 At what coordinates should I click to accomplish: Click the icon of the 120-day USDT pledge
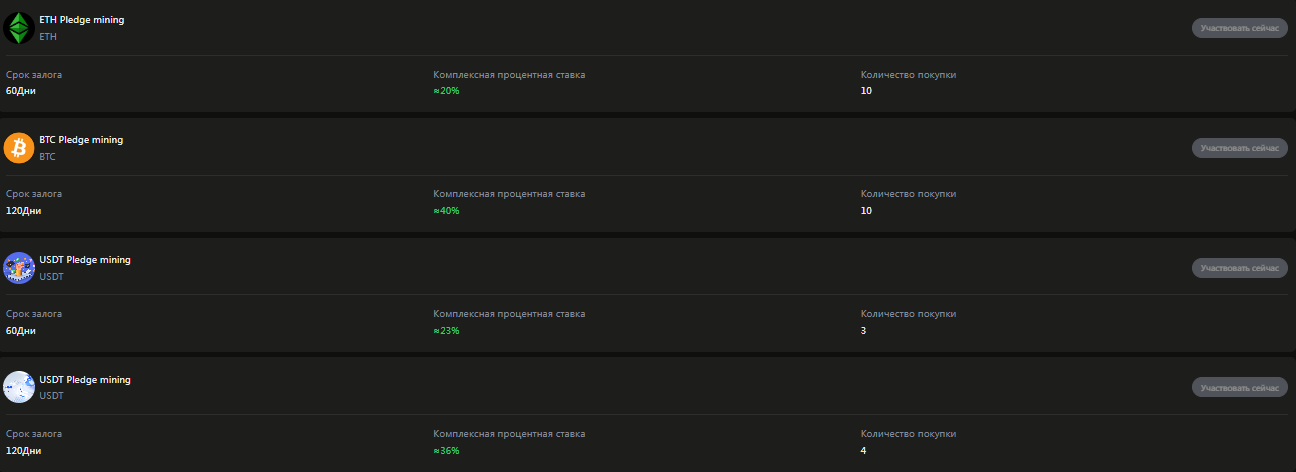point(19,387)
